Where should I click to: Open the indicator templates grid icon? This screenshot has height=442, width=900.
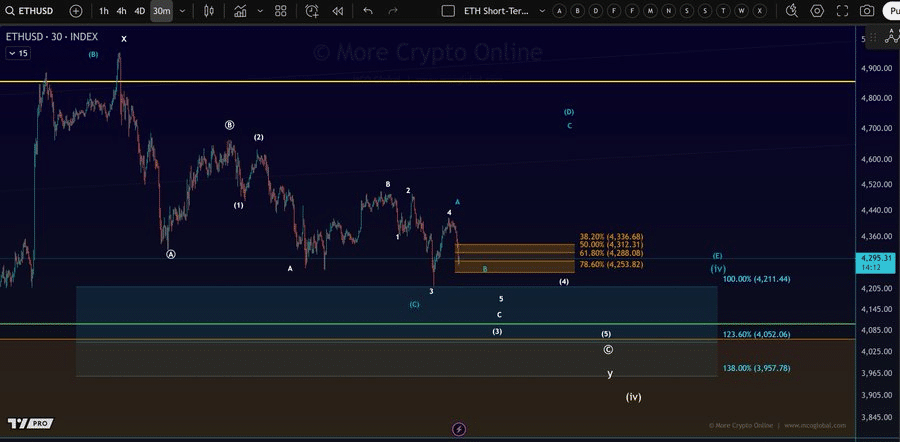click(280, 11)
